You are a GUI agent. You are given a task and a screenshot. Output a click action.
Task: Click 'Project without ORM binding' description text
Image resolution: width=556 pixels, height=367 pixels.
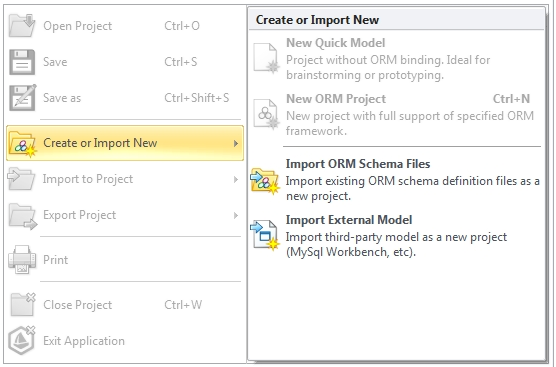[x=388, y=68]
